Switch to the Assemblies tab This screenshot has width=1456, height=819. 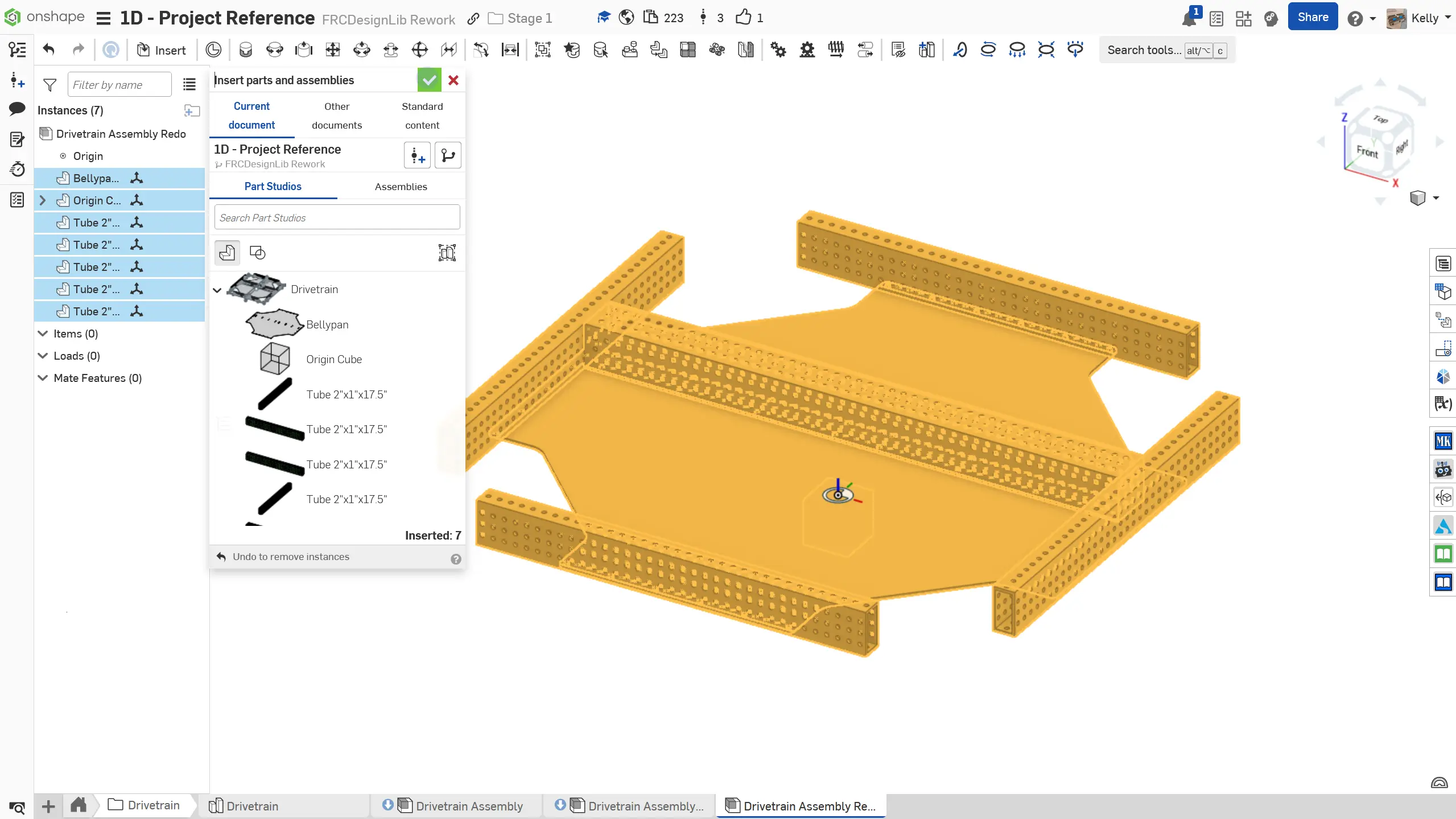click(x=401, y=187)
